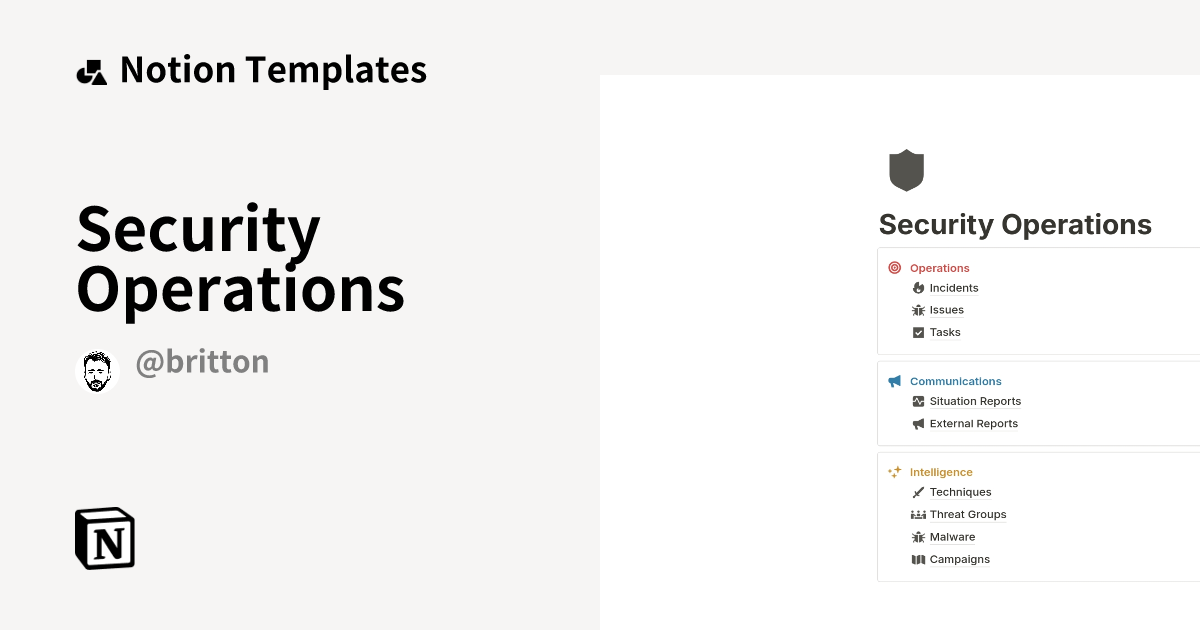Click the red target icon beside Operations
Image resolution: width=1200 pixels, height=630 pixels.
(894, 268)
